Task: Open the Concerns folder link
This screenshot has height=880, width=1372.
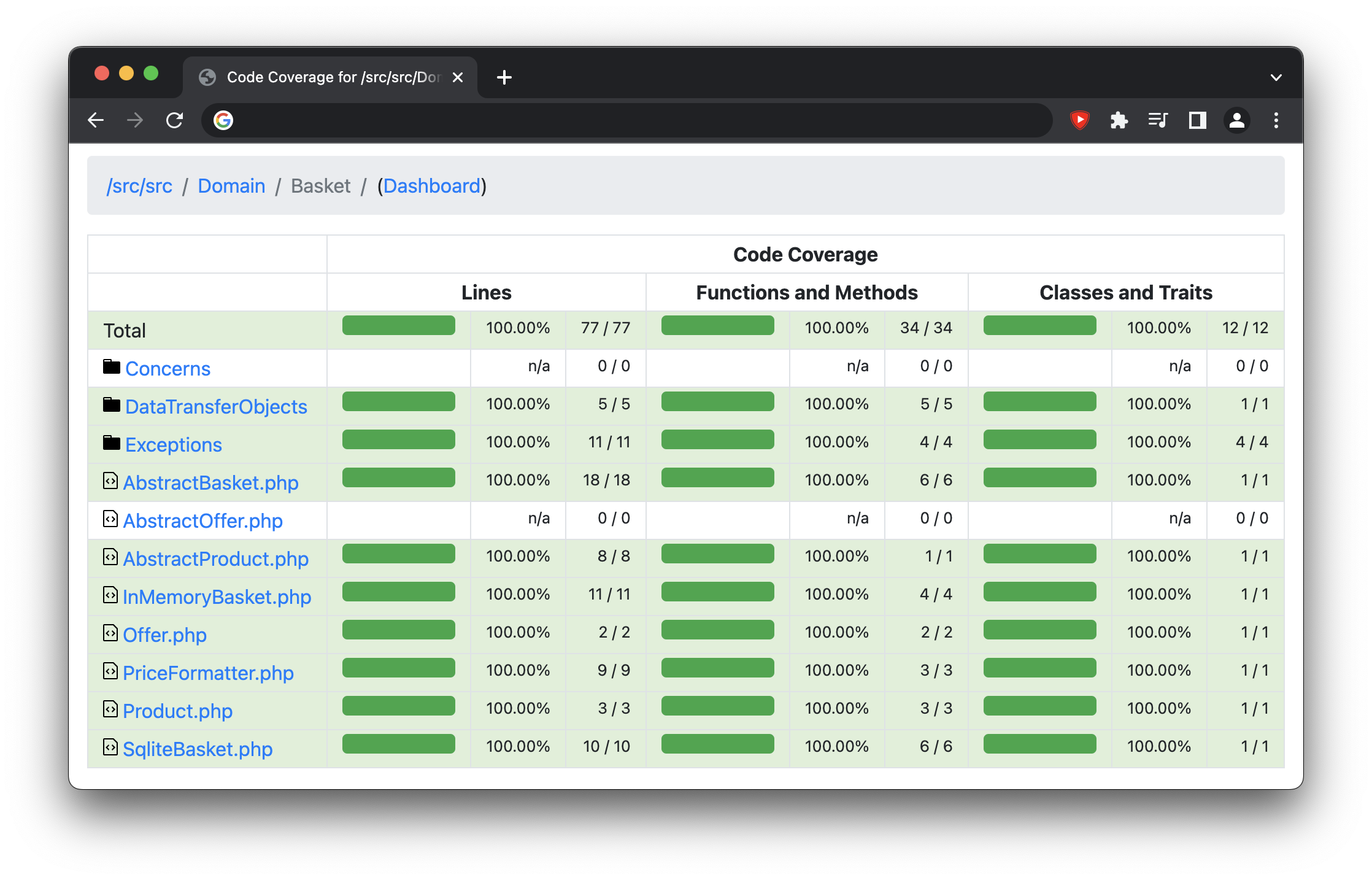Action: coord(168,368)
